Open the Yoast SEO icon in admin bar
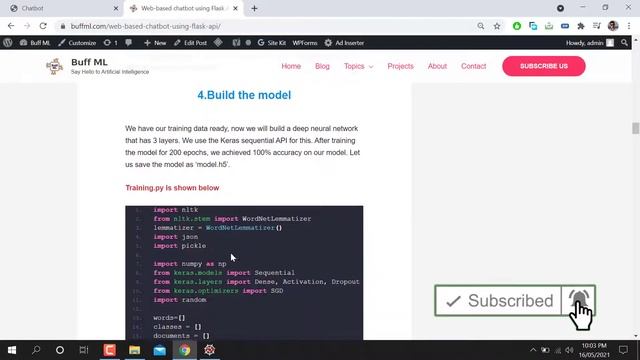The width and height of the screenshot is (640, 360). (236, 43)
